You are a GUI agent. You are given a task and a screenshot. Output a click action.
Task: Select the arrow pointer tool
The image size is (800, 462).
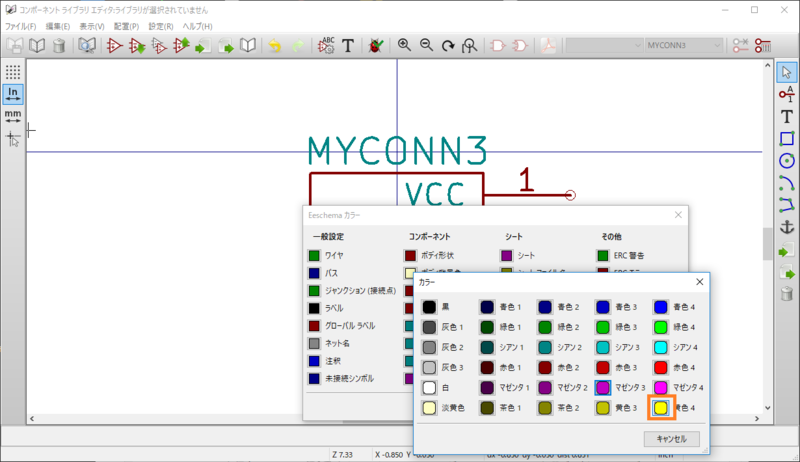click(786, 72)
